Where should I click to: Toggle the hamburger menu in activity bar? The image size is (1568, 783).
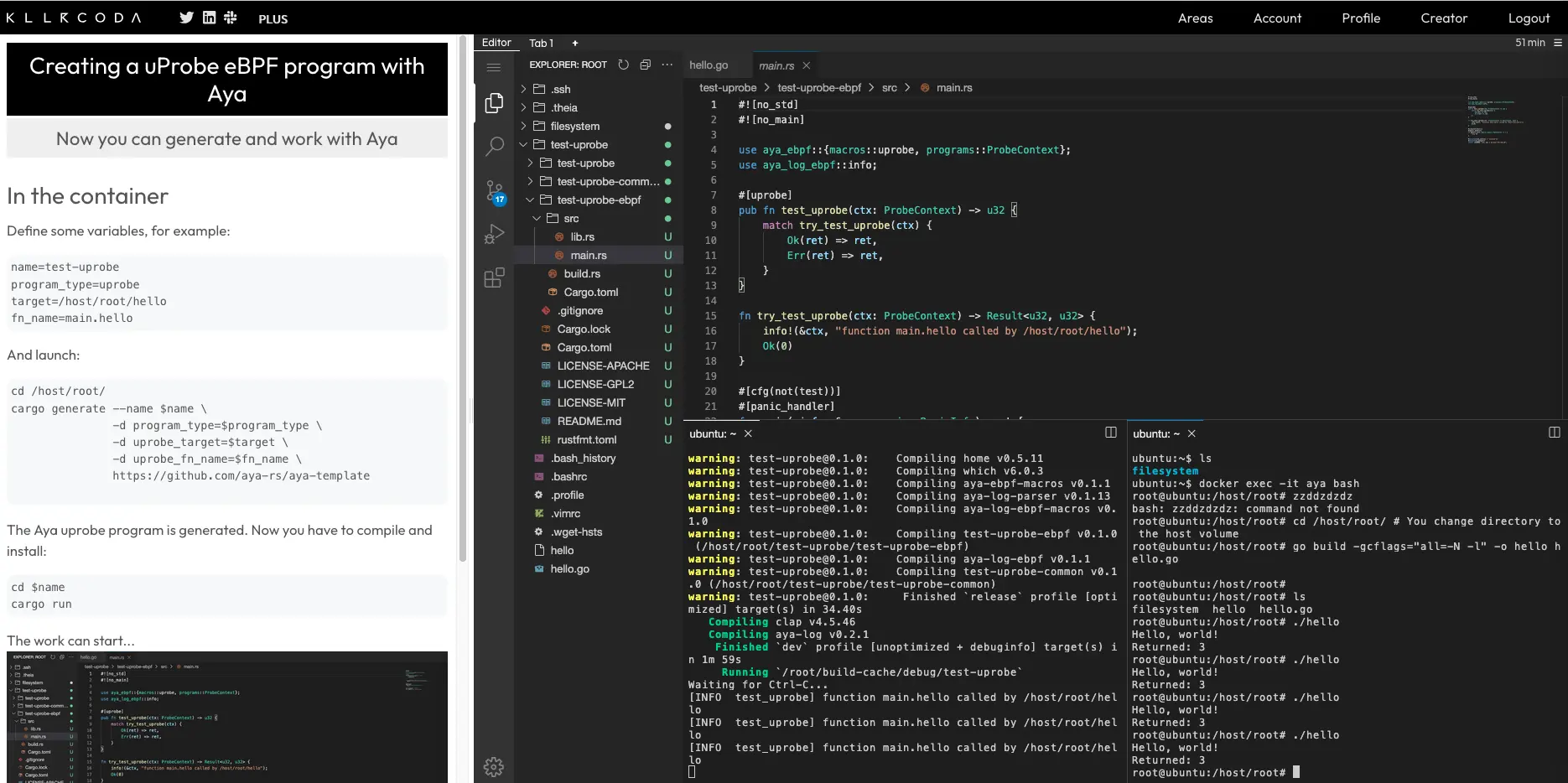point(494,67)
